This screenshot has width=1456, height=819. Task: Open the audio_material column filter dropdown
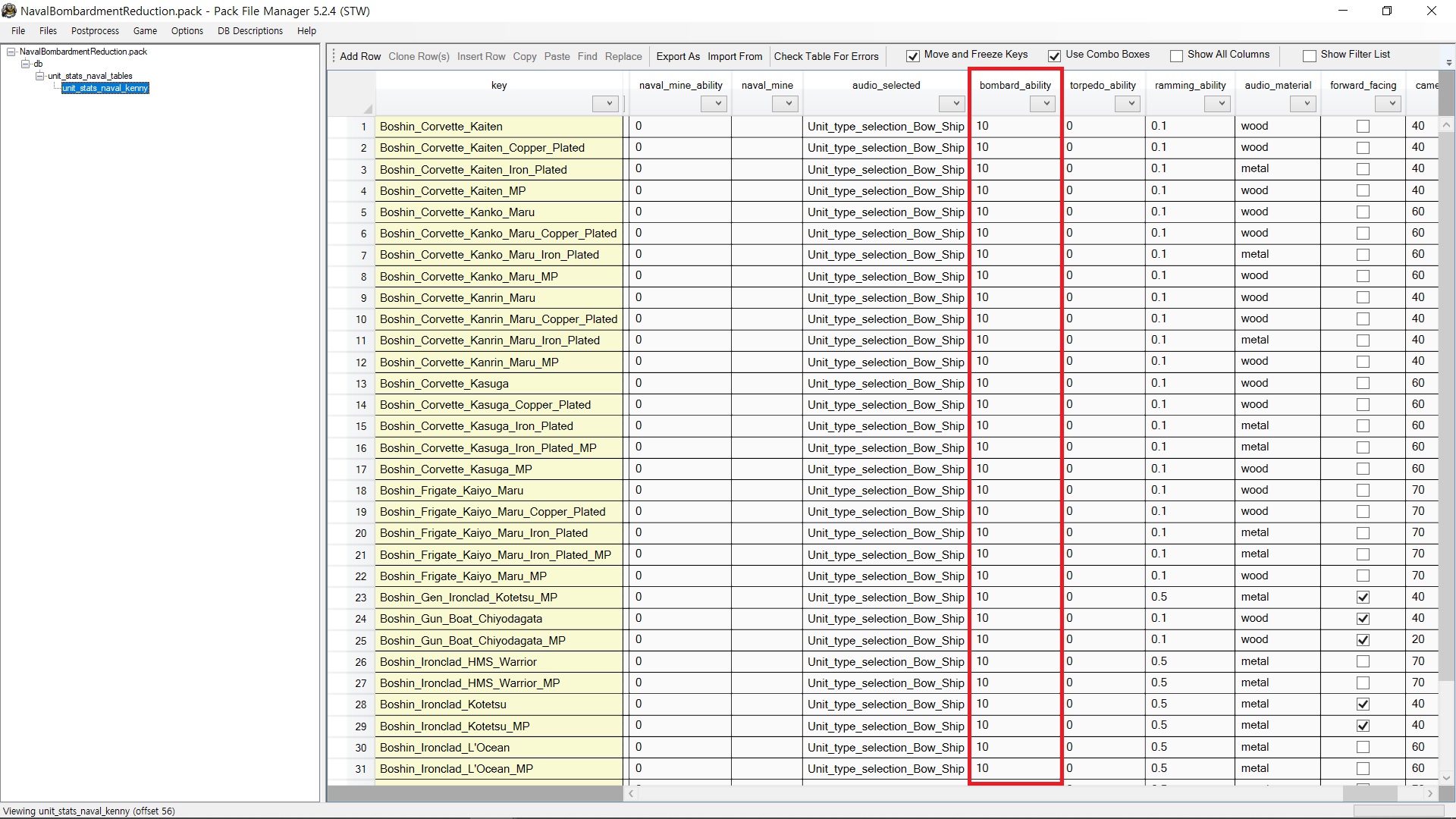[1304, 104]
